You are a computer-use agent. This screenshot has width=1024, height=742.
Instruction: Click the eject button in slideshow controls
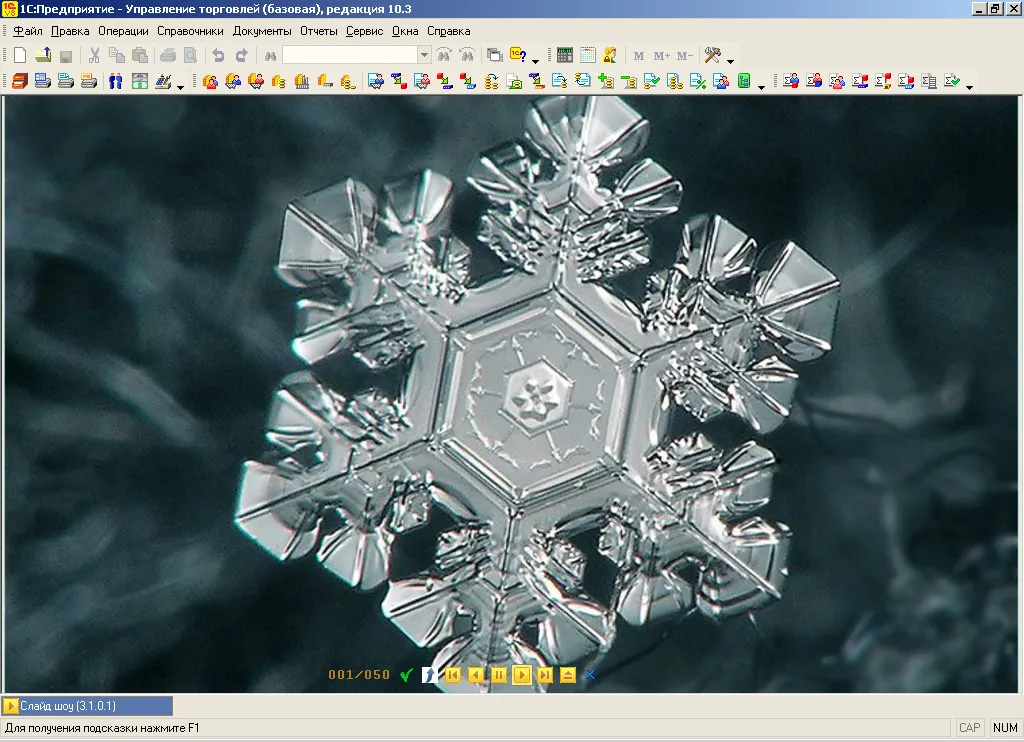coord(568,675)
